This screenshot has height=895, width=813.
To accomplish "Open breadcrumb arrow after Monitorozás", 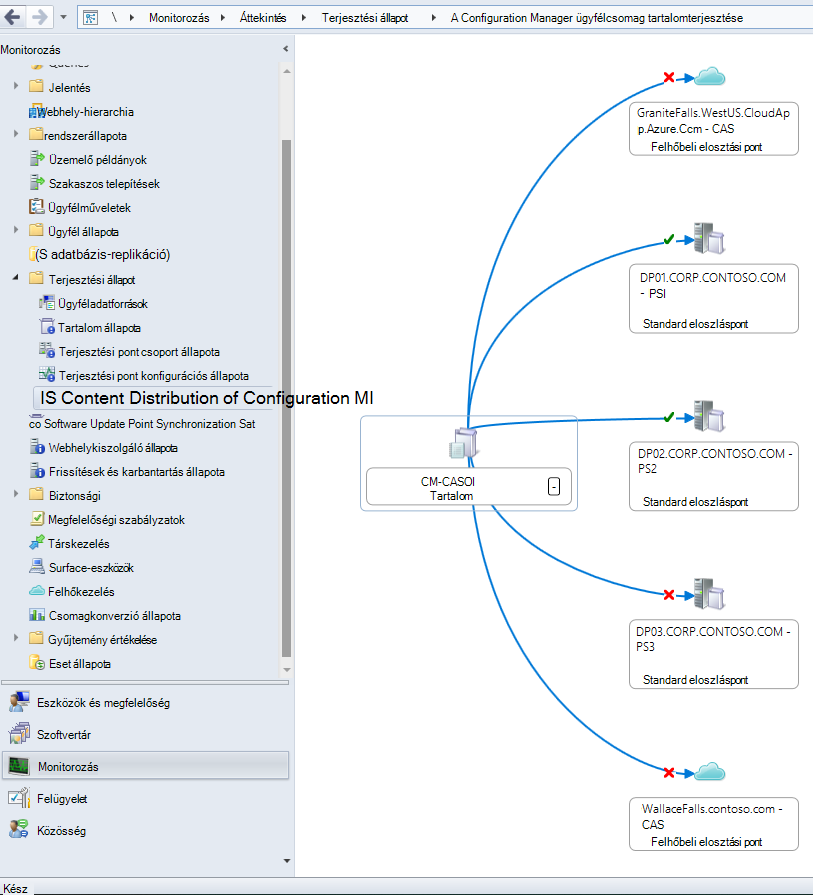I will tap(223, 18).
